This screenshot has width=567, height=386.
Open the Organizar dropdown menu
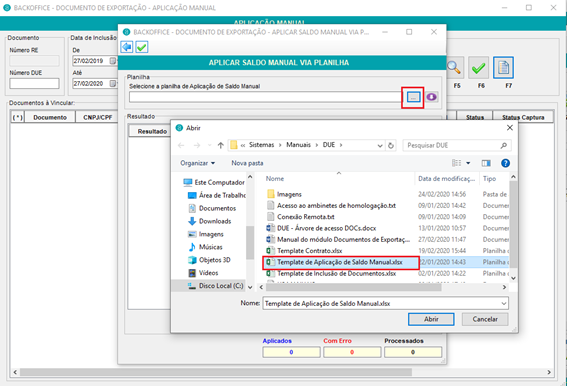pyautogui.click(x=197, y=163)
